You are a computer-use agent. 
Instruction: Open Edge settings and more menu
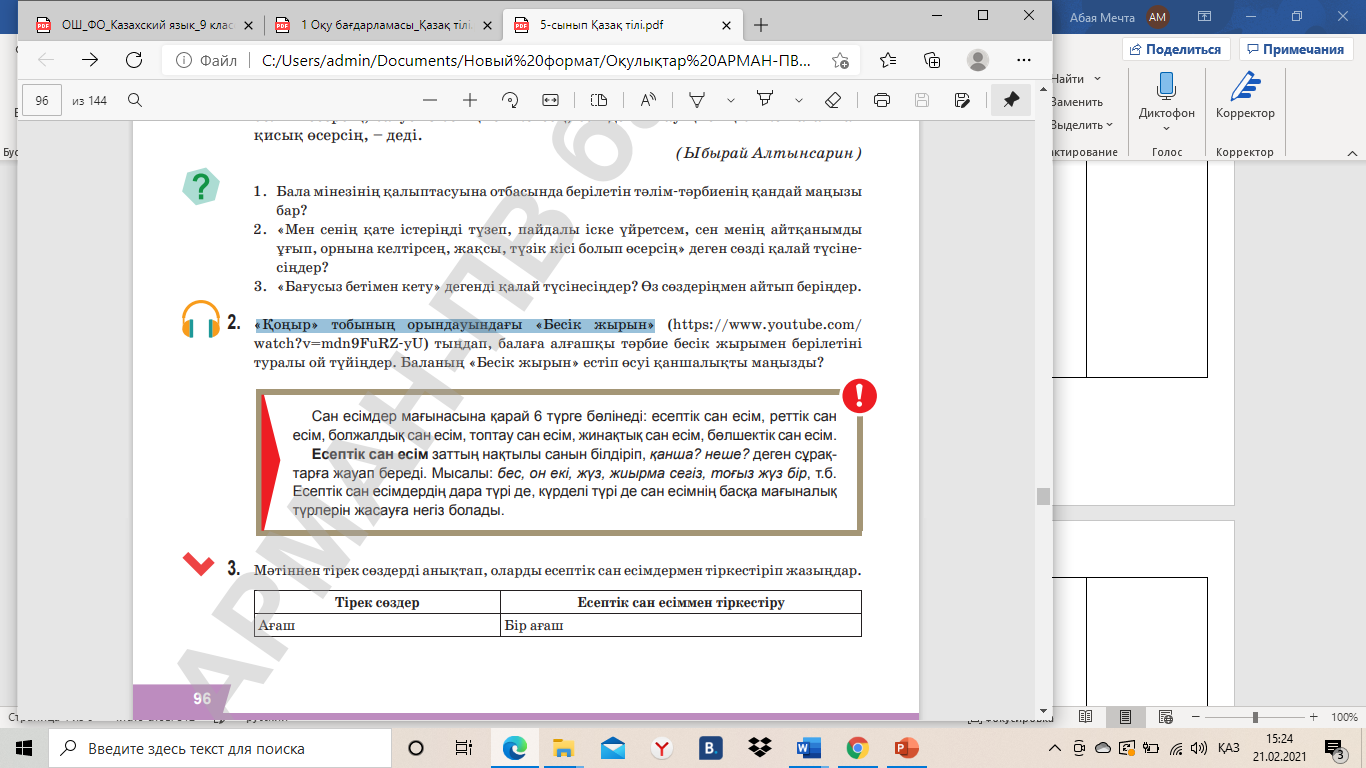(x=1021, y=60)
